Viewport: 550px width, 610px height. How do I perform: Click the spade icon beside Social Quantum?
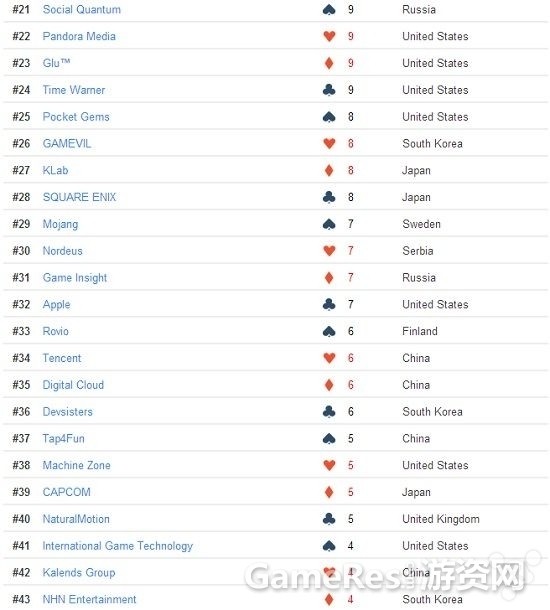329,9
